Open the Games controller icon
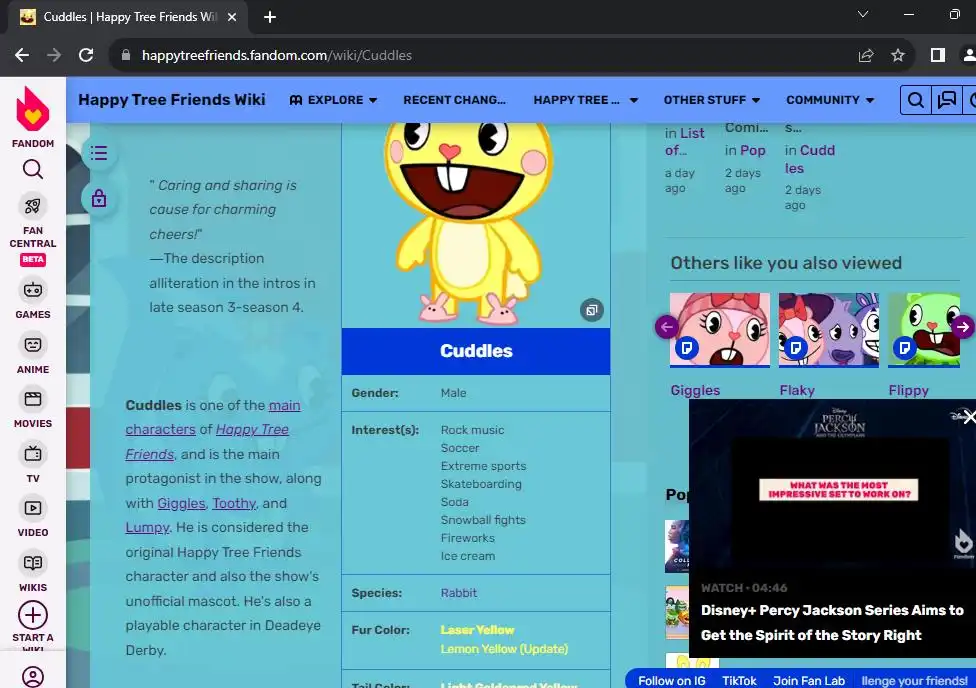Viewport: 976px width, 688px height. [32, 290]
